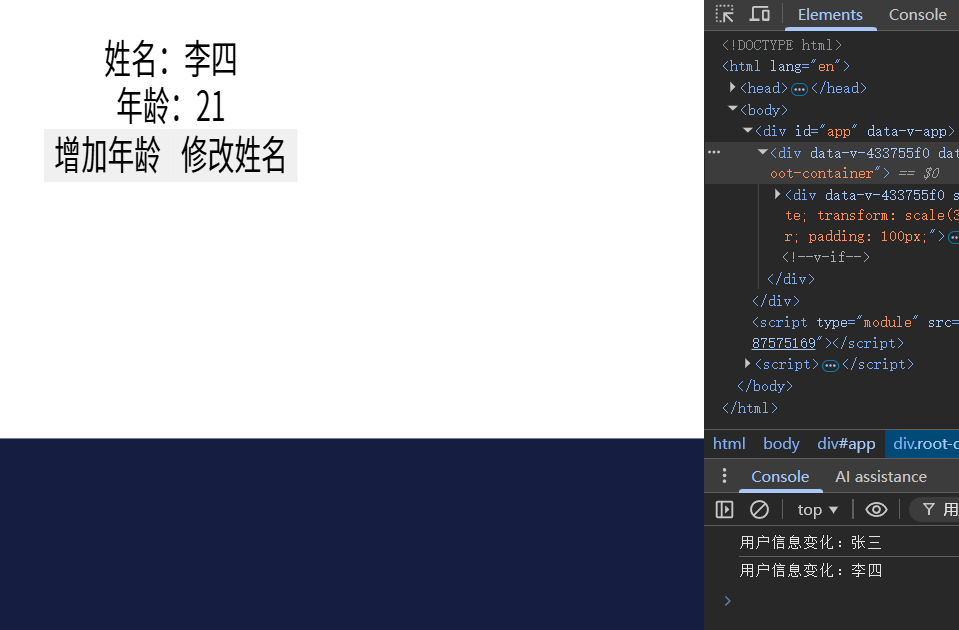The height and width of the screenshot is (630, 959).
Task: Collapse the body element node
Action: coord(733,109)
